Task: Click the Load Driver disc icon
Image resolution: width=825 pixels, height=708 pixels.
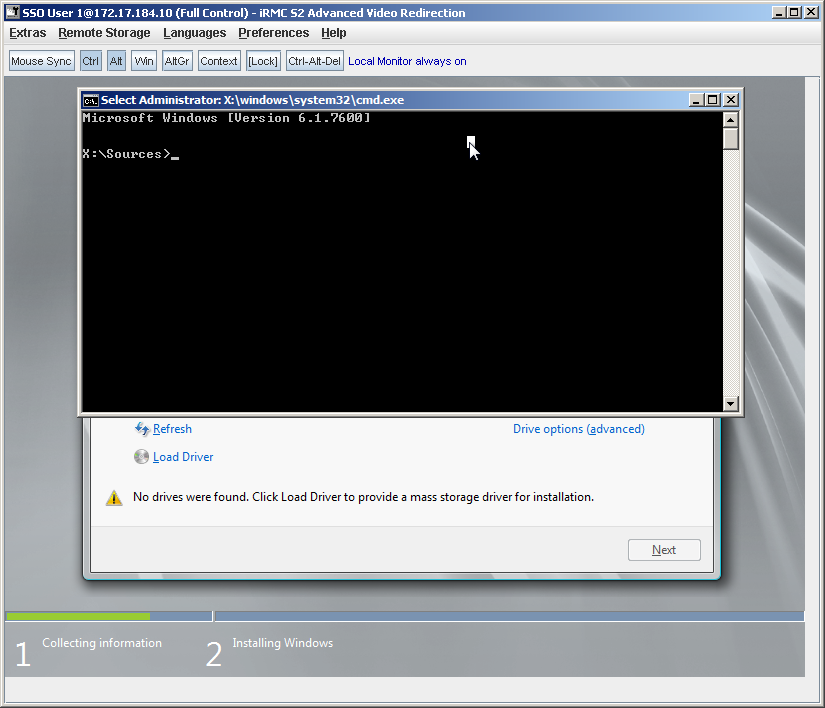Action: coord(141,457)
